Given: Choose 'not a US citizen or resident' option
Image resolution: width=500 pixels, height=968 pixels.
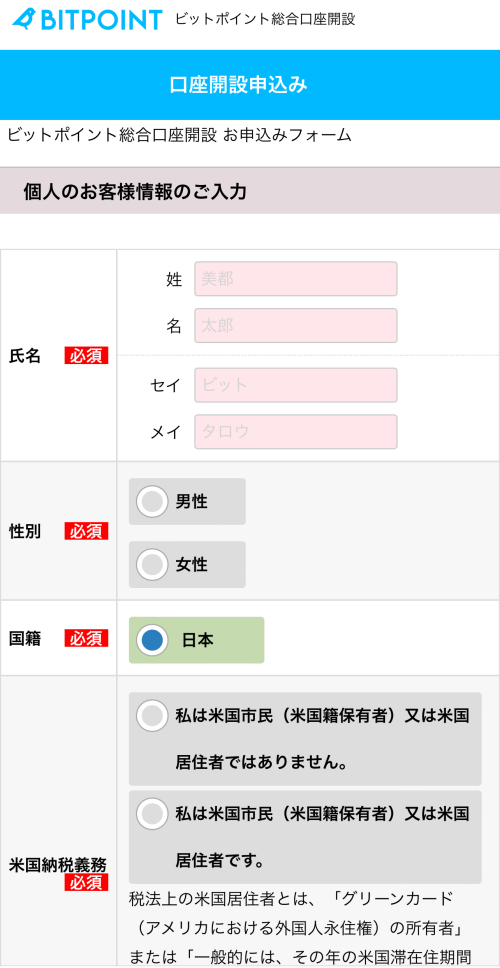Looking at the screenshot, I should tap(305, 739).
